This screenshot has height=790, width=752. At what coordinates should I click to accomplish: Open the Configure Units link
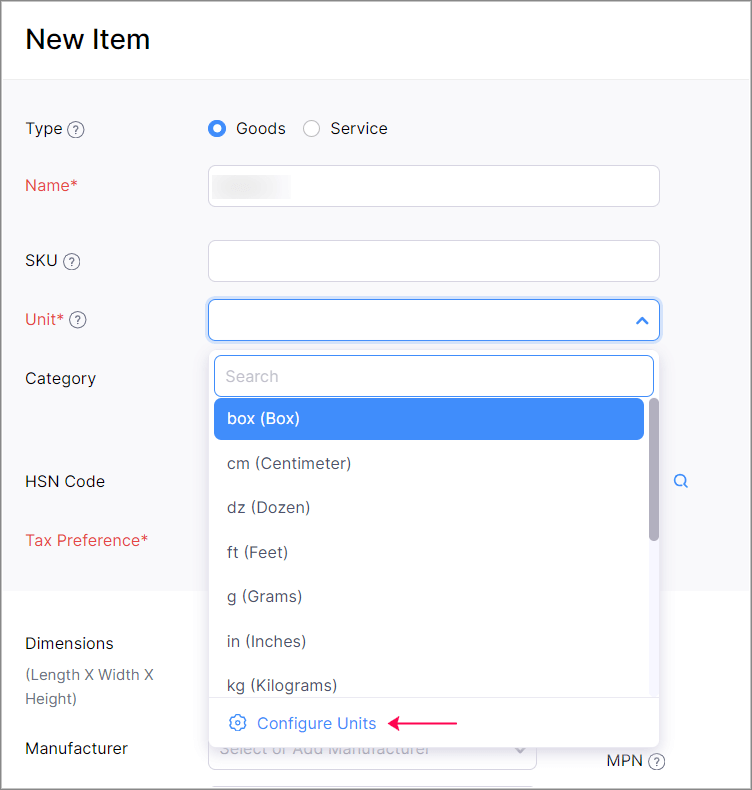tap(316, 723)
